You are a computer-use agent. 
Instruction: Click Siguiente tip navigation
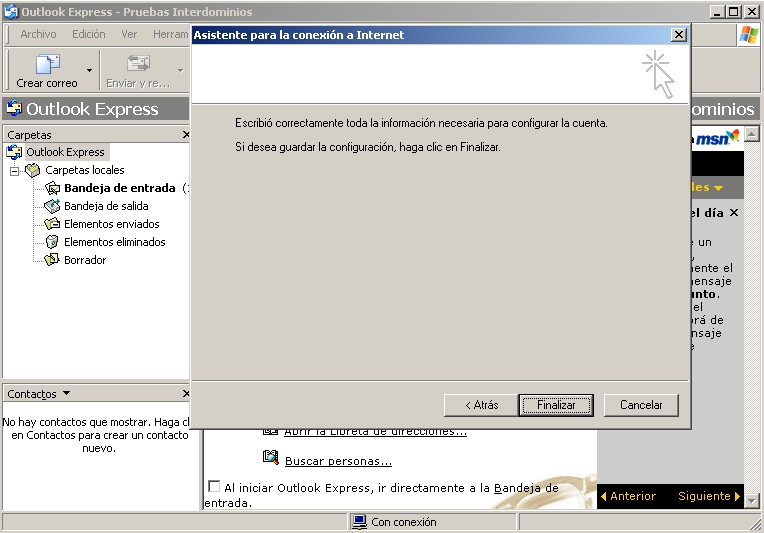coord(709,496)
